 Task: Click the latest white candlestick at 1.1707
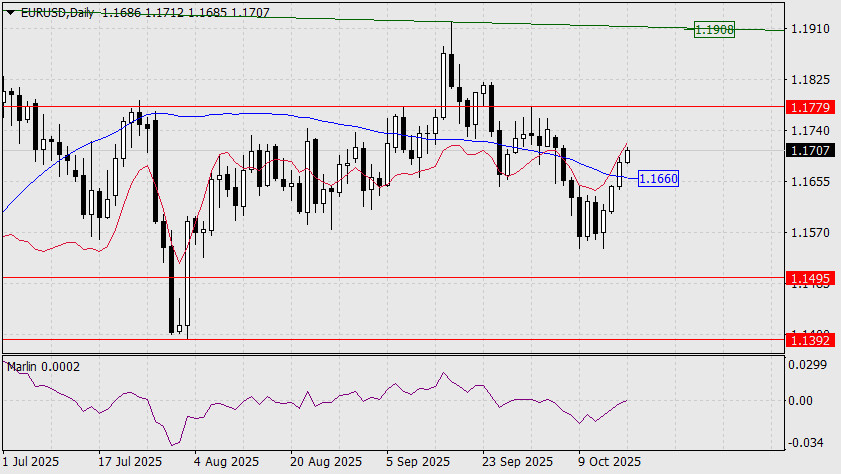click(627, 156)
